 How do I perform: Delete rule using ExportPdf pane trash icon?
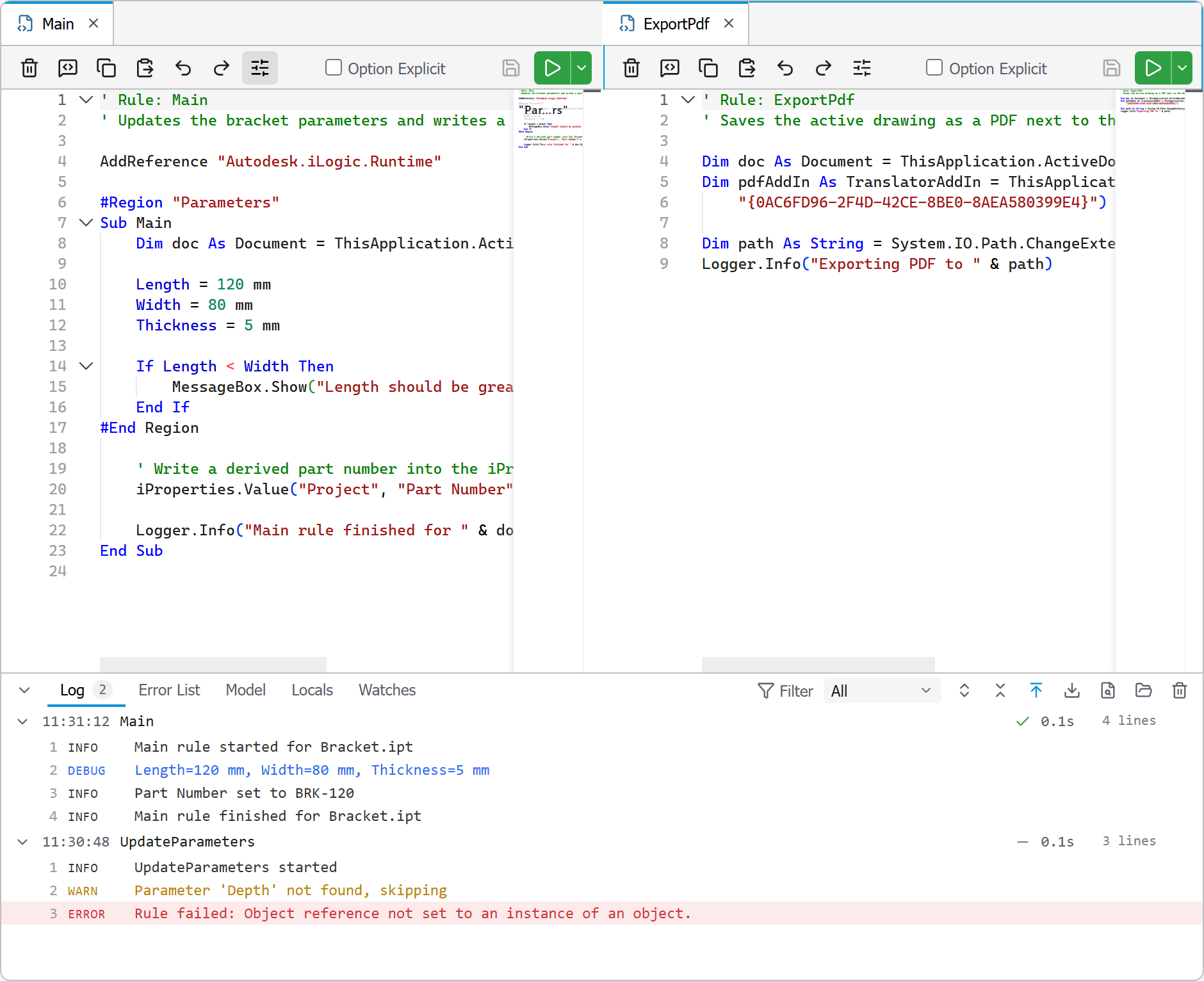631,68
